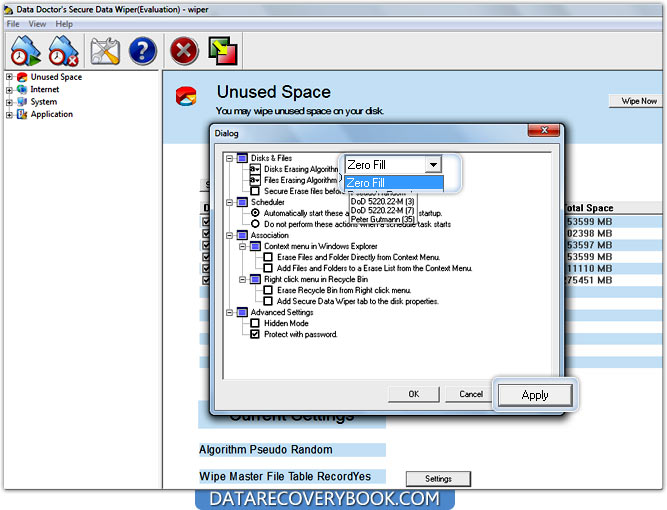Viewport: 667px width, 510px height.
Task: Choose Zero Fill in the dropdown list
Action: (394, 183)
